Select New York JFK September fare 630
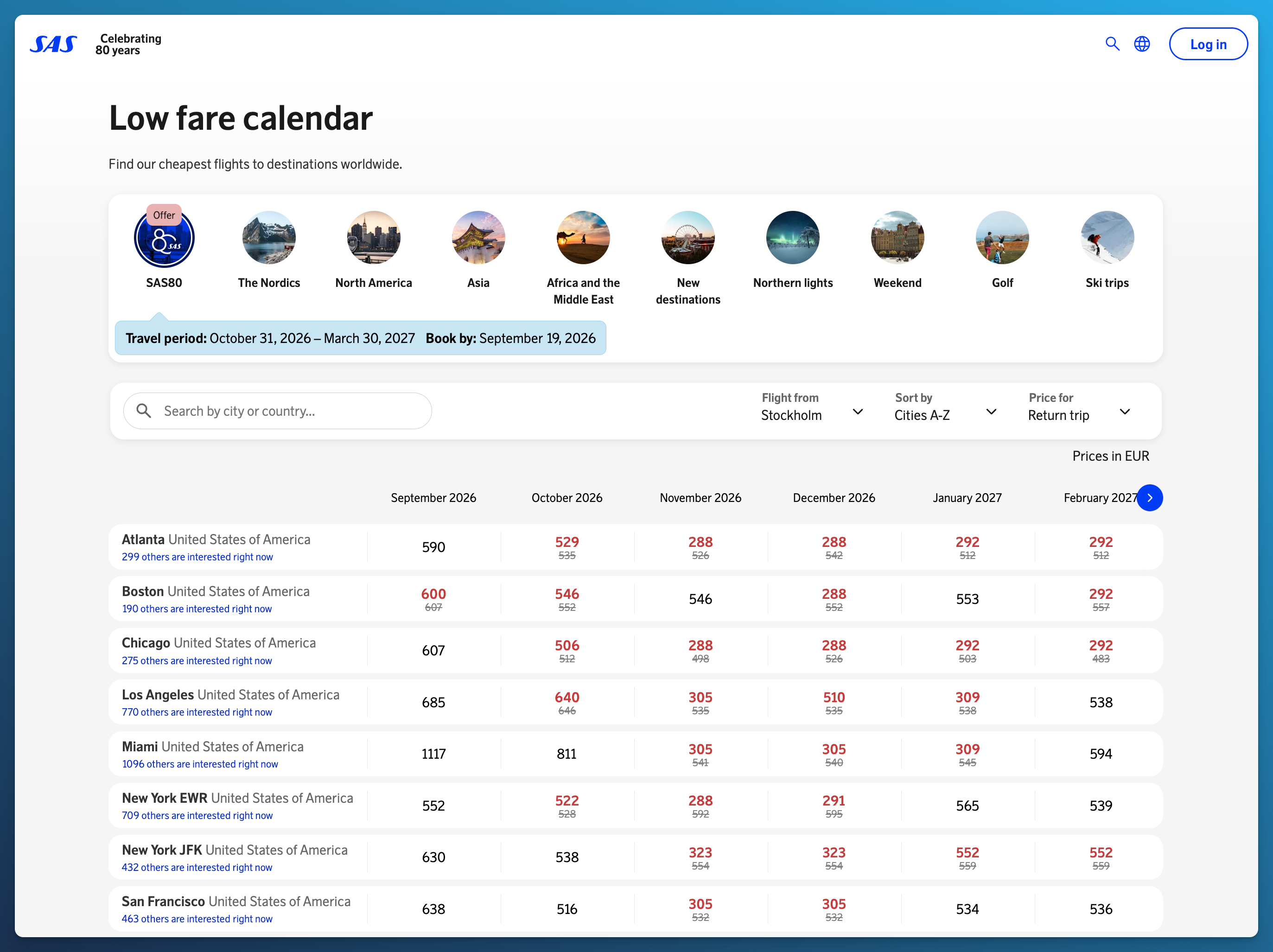The width and height of the screenshot is (1273, 952). click(433, 857)
